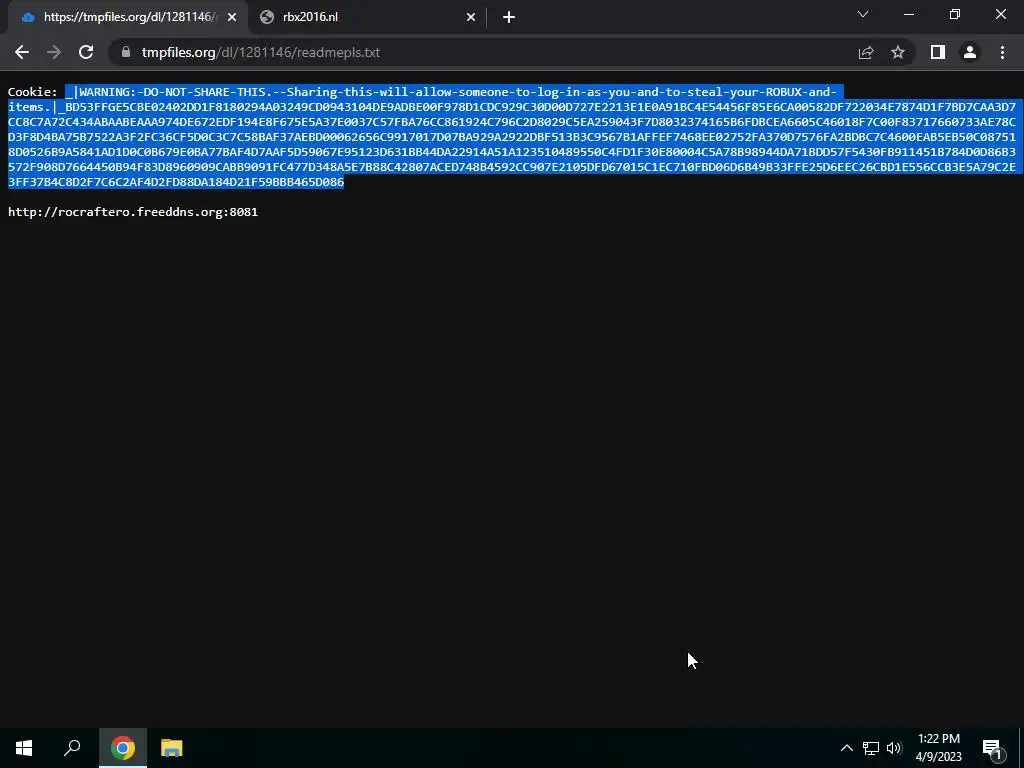Click the forward navigation arrow
Image resolution: width=1024 pixels, height=768 pixels.
click(54, 52)
